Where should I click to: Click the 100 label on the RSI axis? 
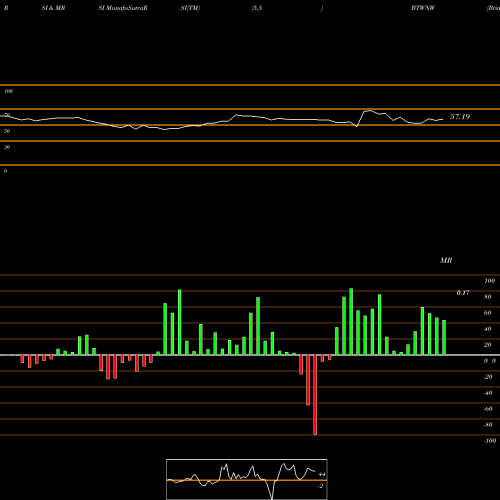[x=9, y=91]
